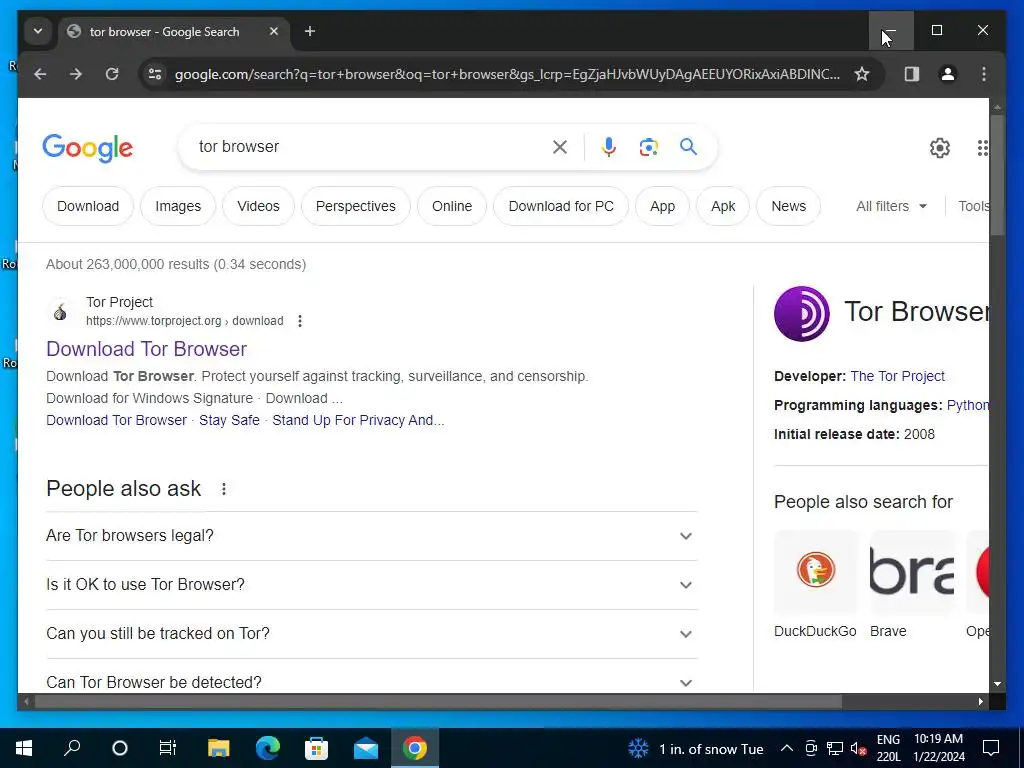Click the Cortana circle icon

(120, 748)
